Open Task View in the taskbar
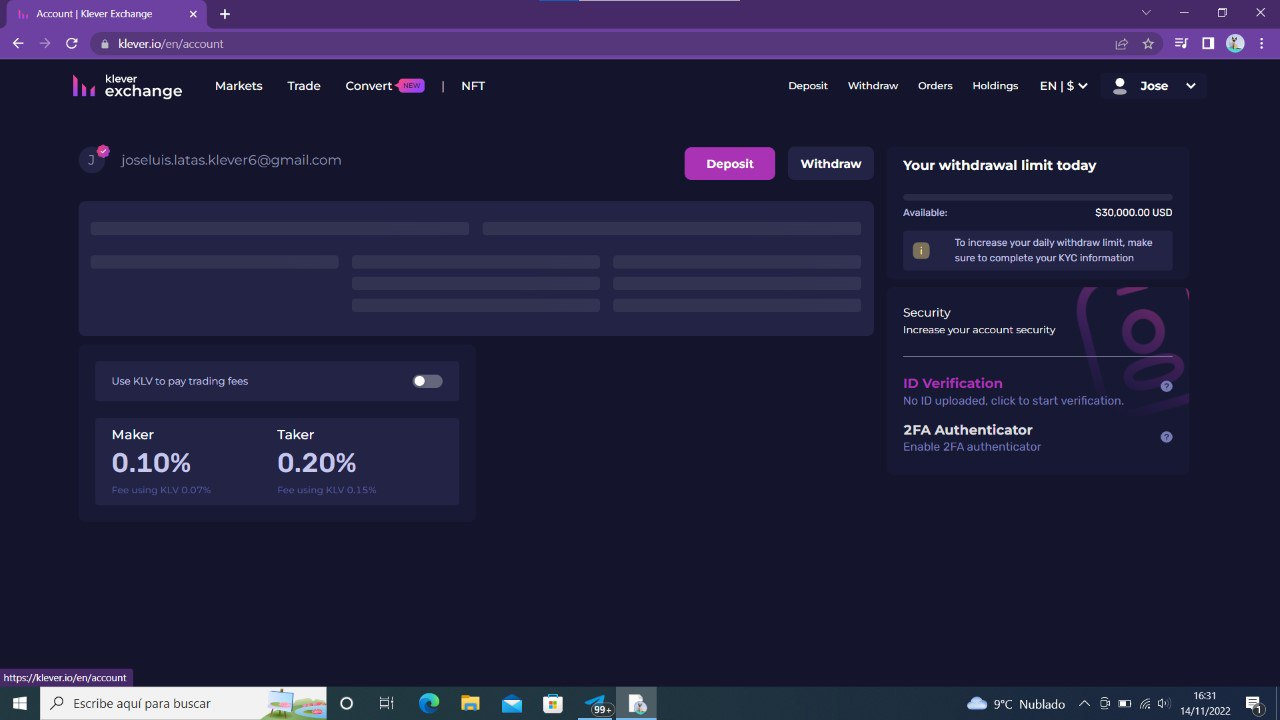 pyautogui.click(x=387, y=704)
